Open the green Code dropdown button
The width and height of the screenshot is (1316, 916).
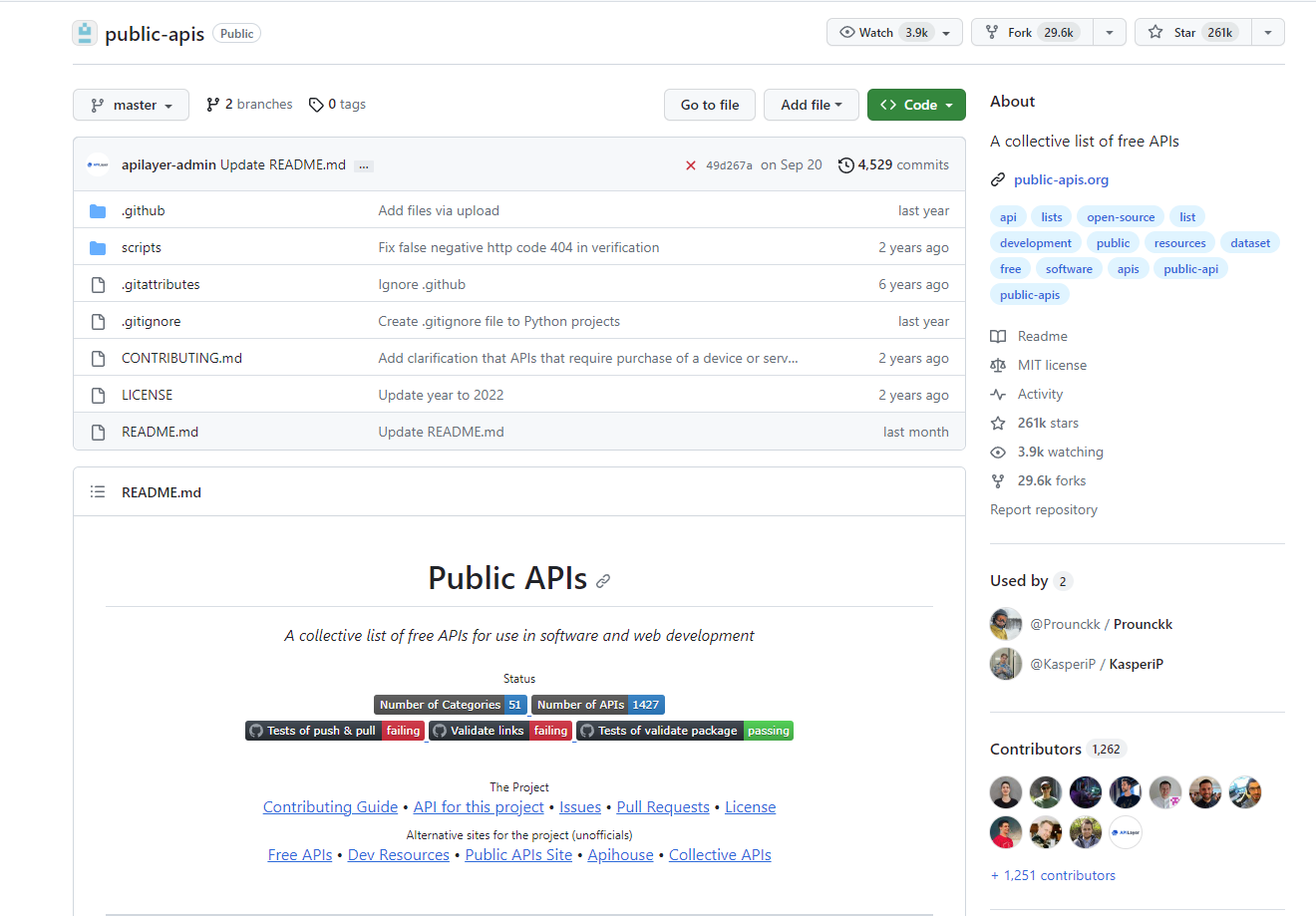[916, 105]
